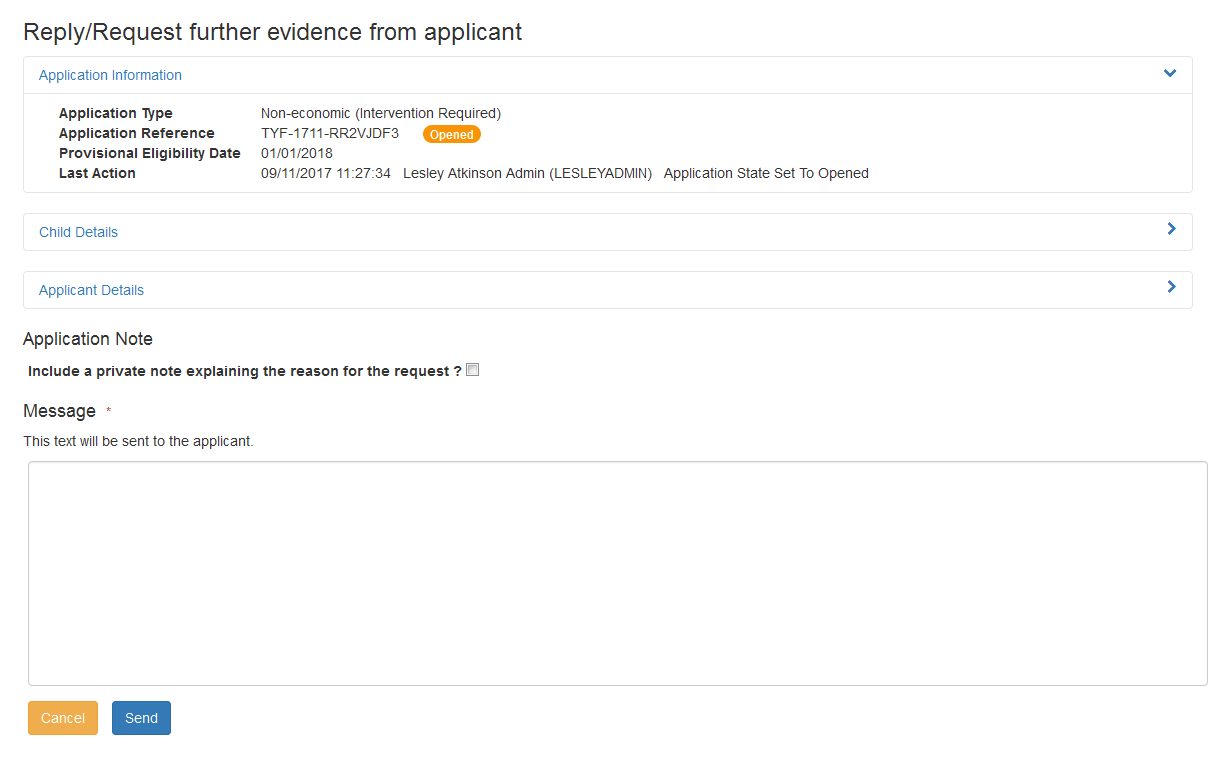The width and height of the screenshot is (1214, 770).
Task: Collapse the Application Information chevron
Action: coord(1170,74)
